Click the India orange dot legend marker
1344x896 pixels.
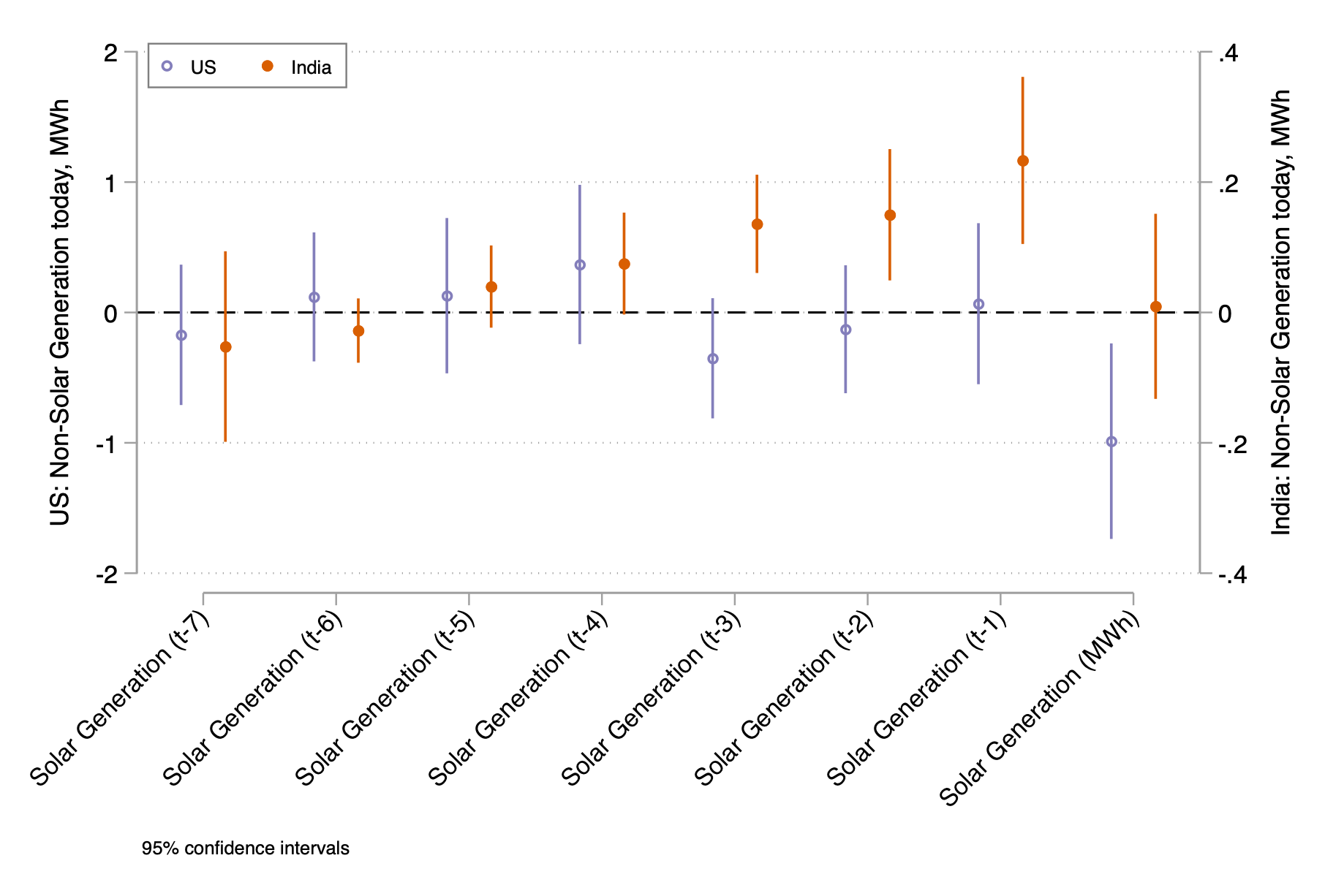268,67
